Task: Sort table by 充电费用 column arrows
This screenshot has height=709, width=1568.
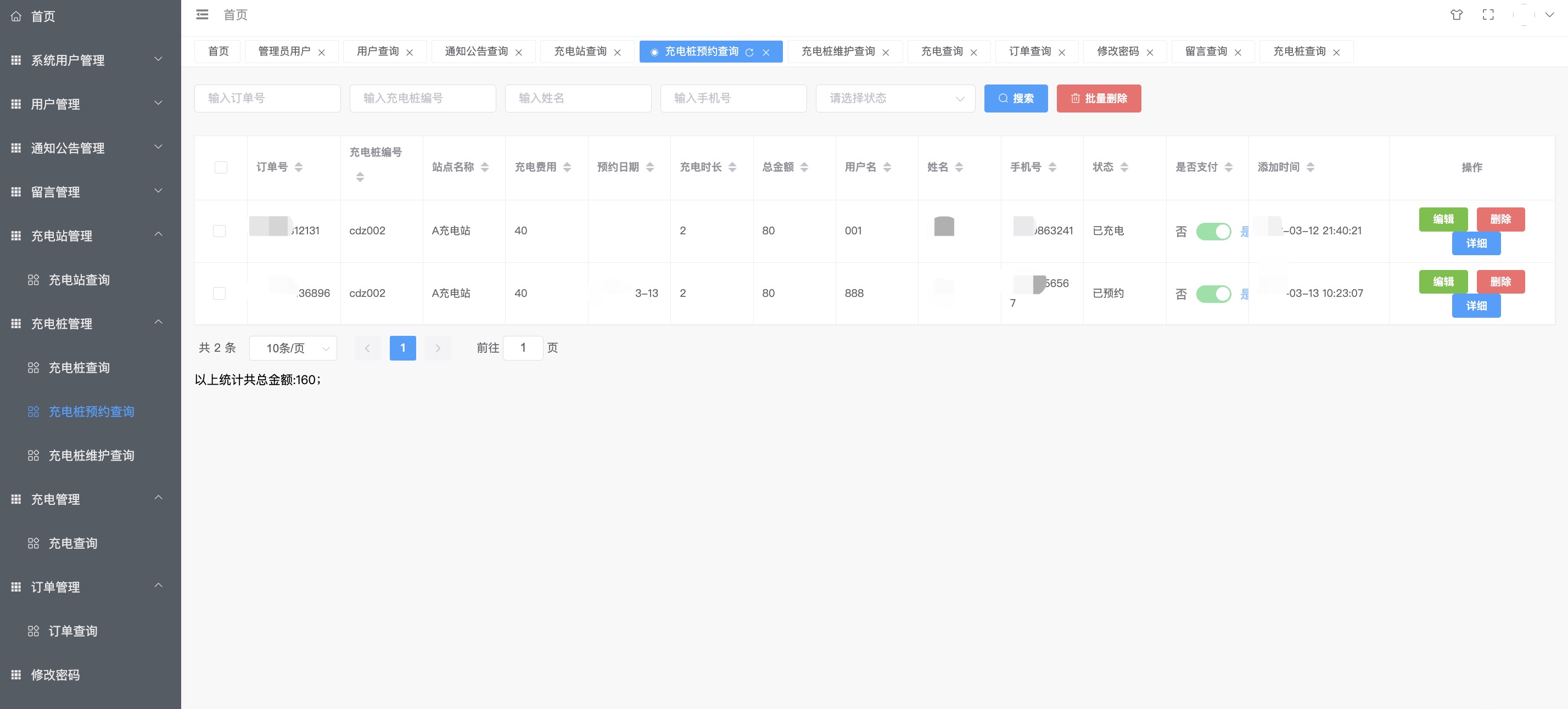Action: coord(567,167)
